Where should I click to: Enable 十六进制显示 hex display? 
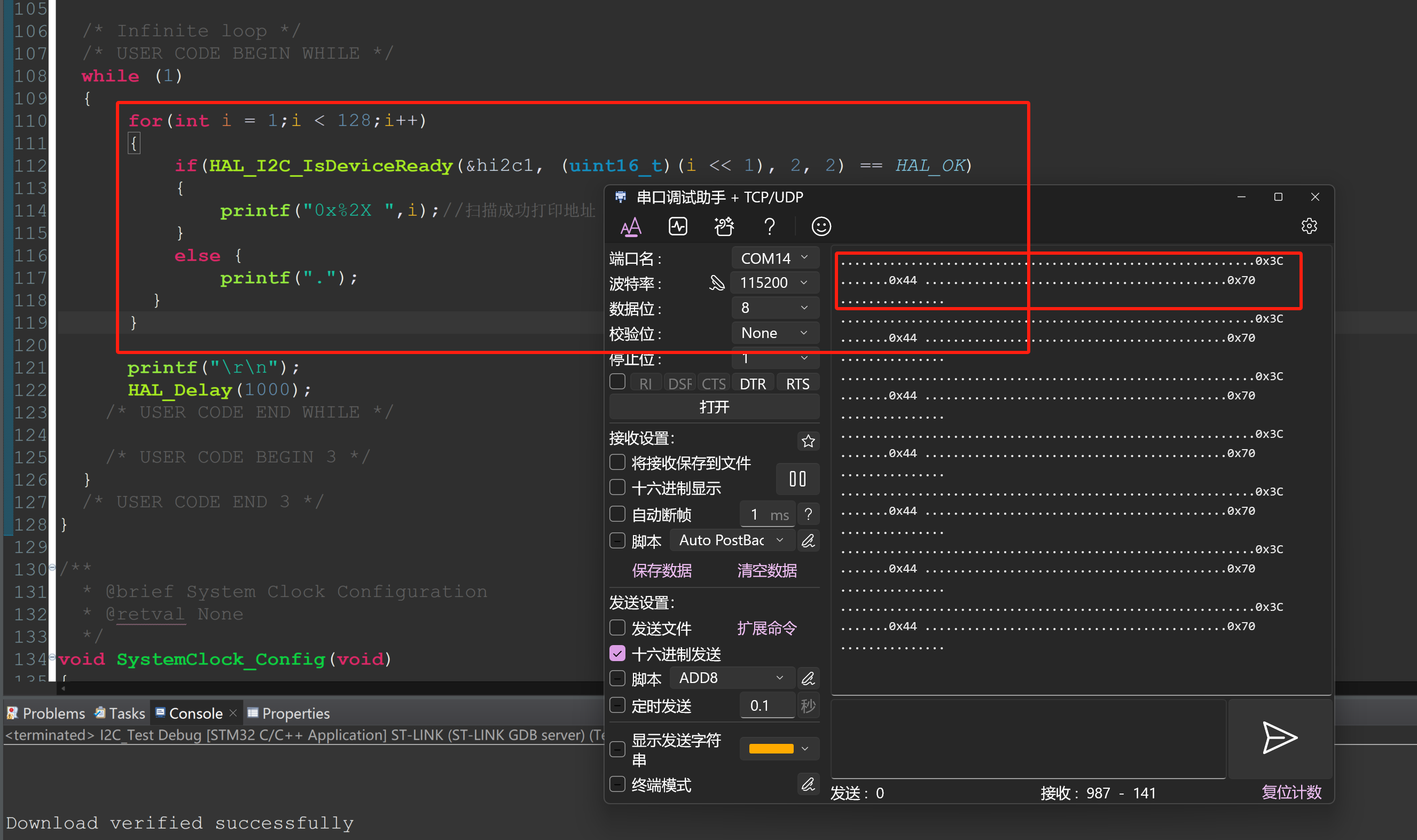point(617,488)
